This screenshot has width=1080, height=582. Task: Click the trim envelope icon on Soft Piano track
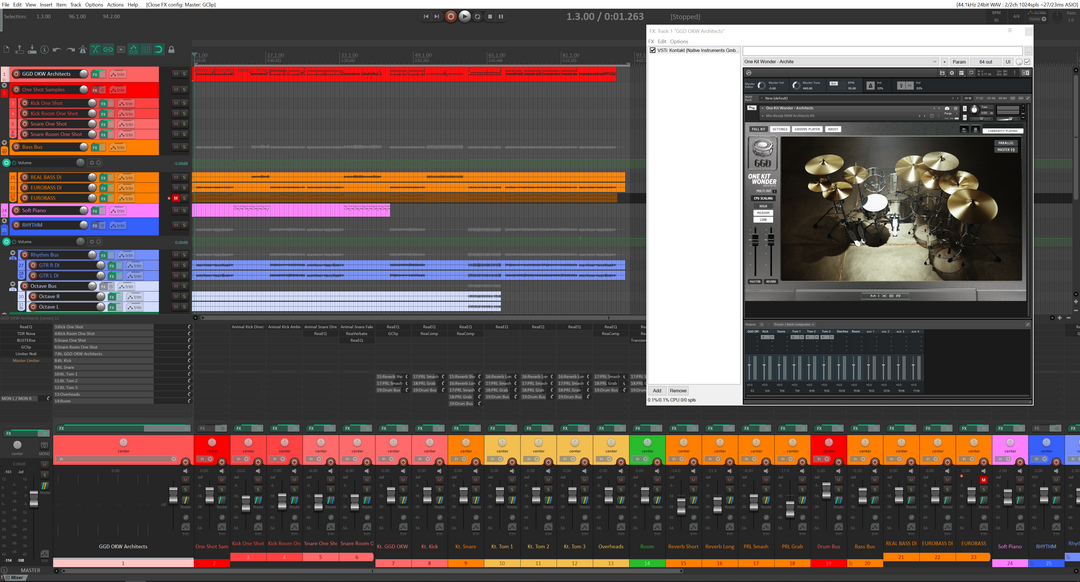tap(116, 211)
